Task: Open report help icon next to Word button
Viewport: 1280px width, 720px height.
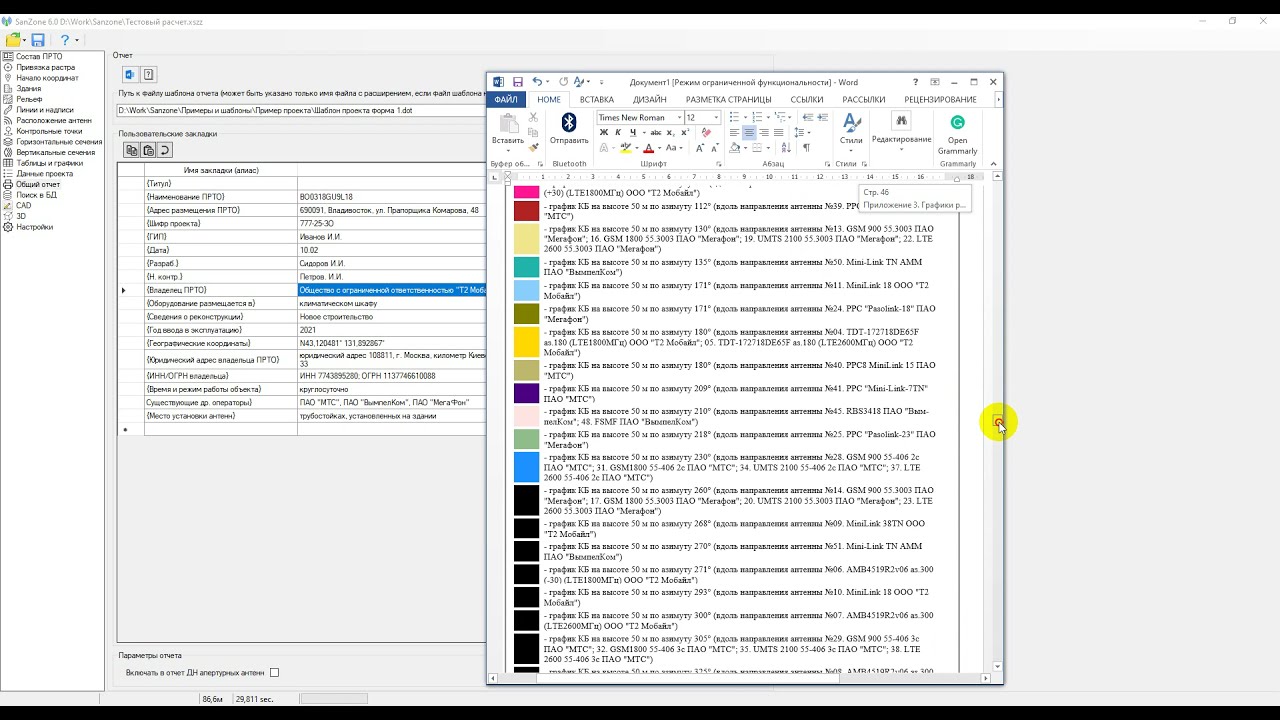Action: [148, 74]
